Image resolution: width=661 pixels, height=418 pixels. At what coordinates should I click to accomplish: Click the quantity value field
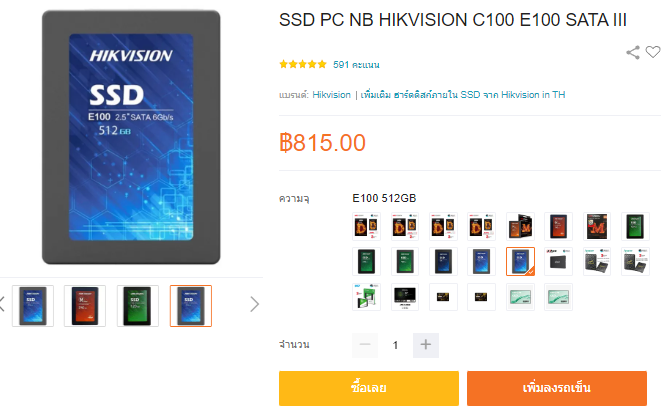click(395, 345)
